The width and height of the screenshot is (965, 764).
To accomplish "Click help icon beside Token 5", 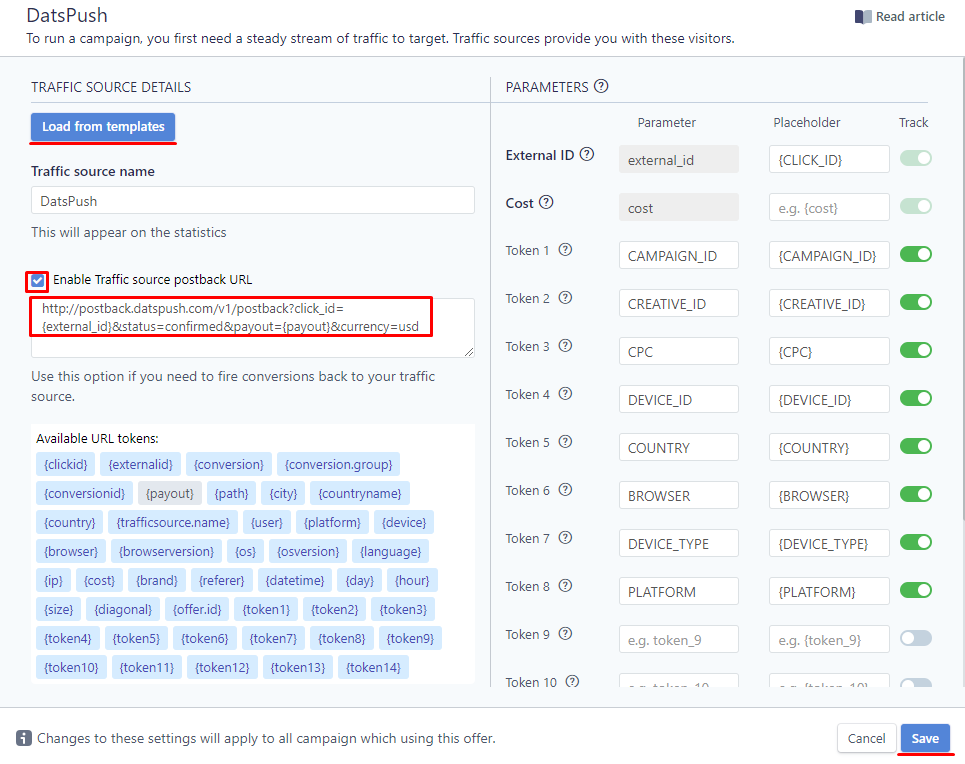I will 565,441.
